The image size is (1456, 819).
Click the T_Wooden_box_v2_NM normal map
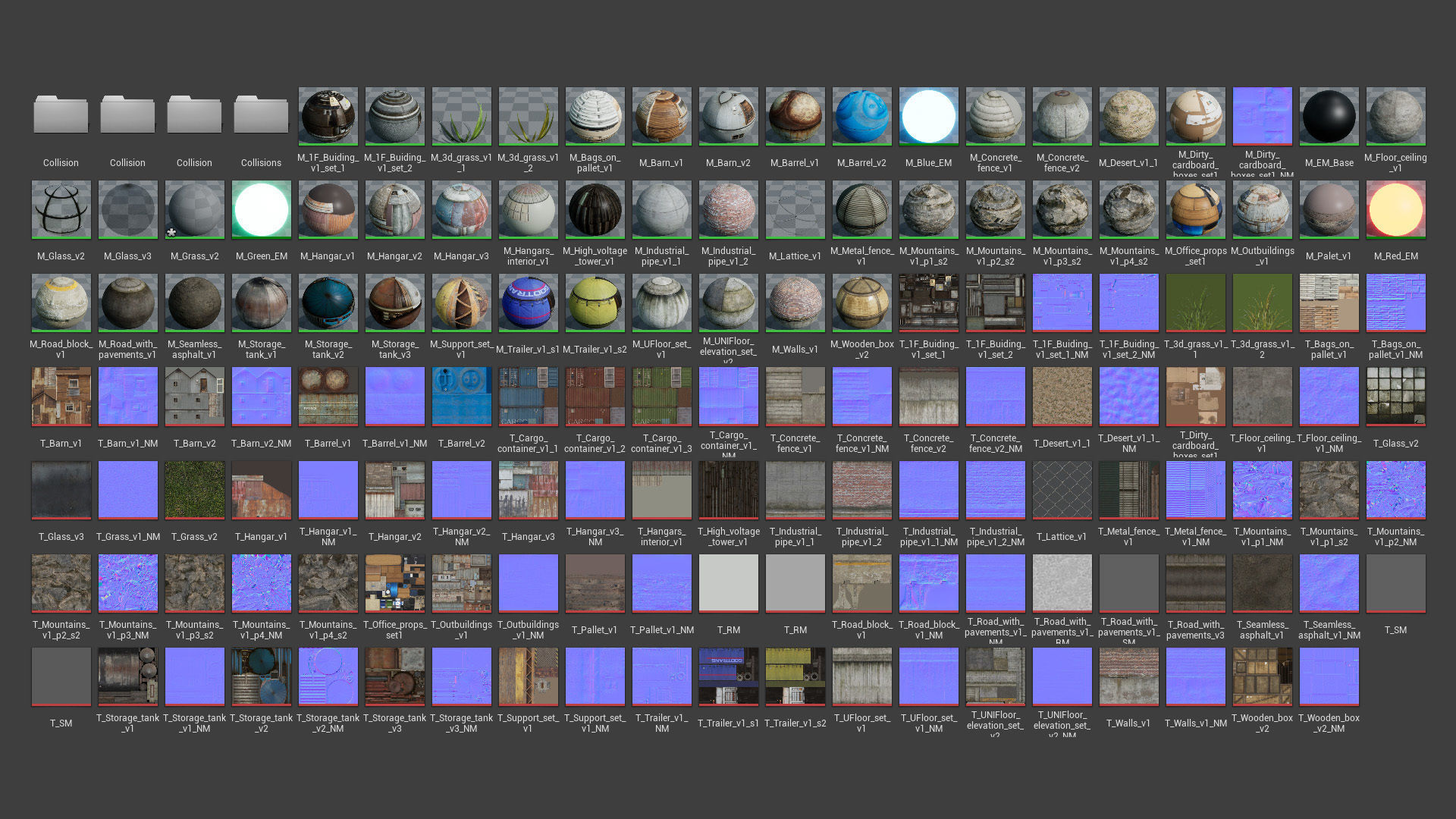[x=1329, y=676]
